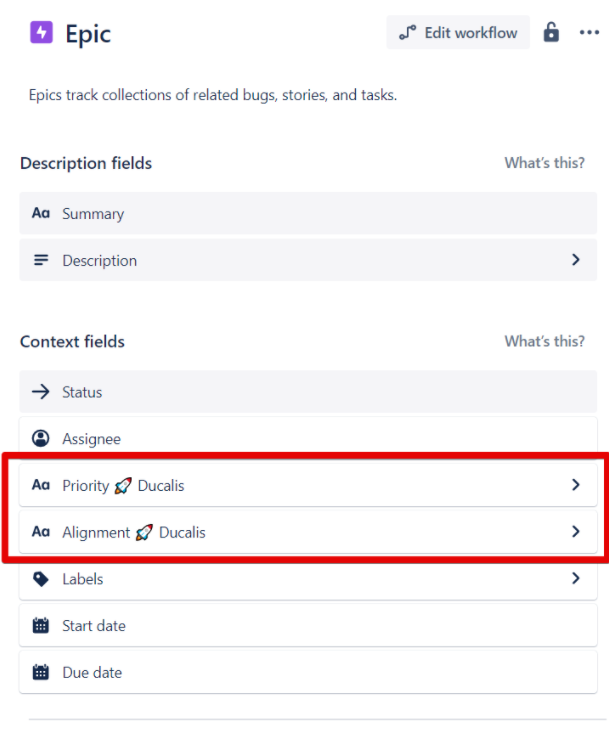Click the purple Epic lightning icon
The width and height of the screenshot is (609, 739).
click(x=41, y=33)
